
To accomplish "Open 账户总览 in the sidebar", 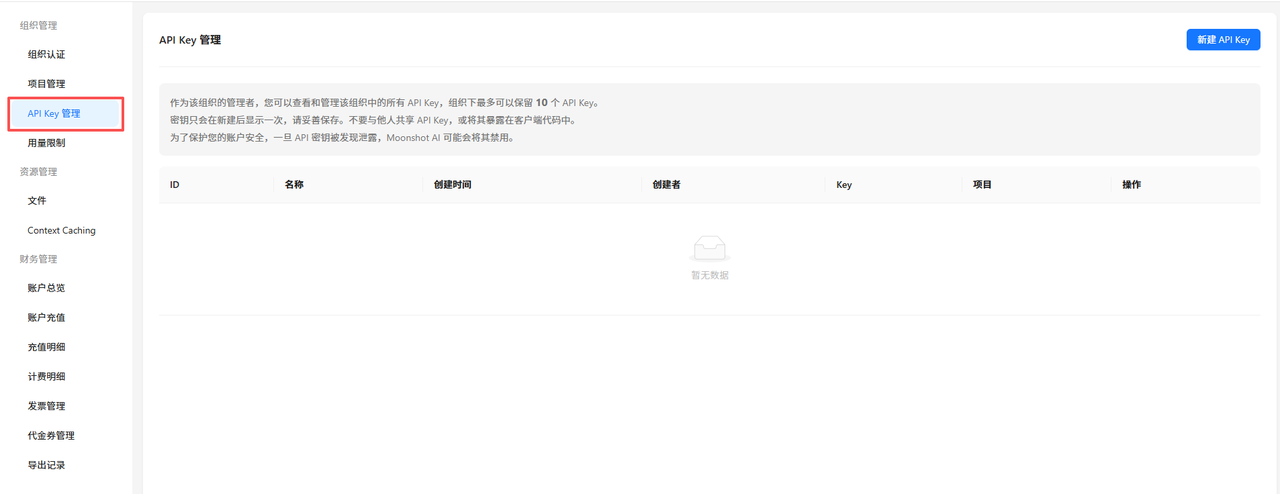I will coord(46,288).
